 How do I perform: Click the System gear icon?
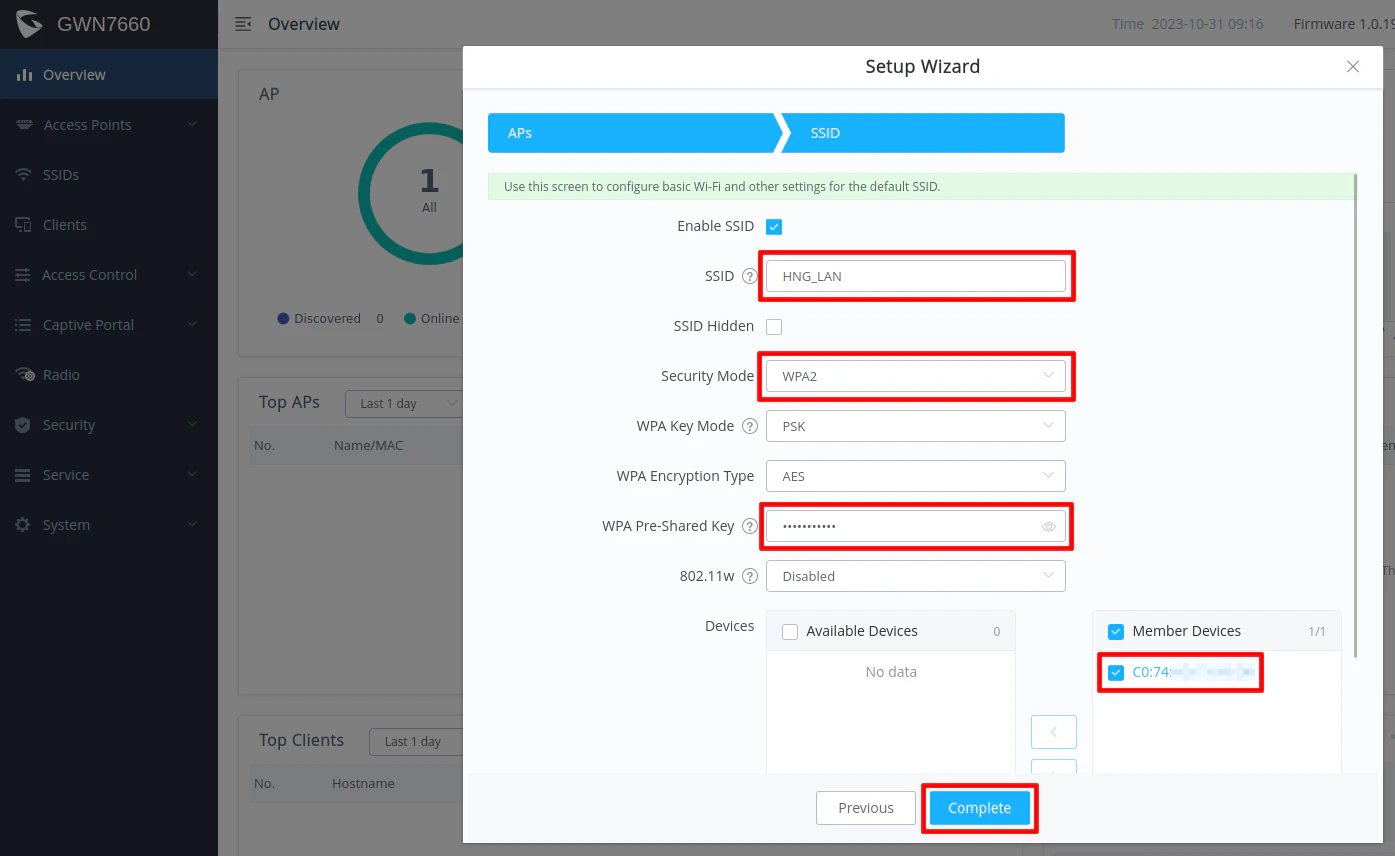[x=23, y=525]
